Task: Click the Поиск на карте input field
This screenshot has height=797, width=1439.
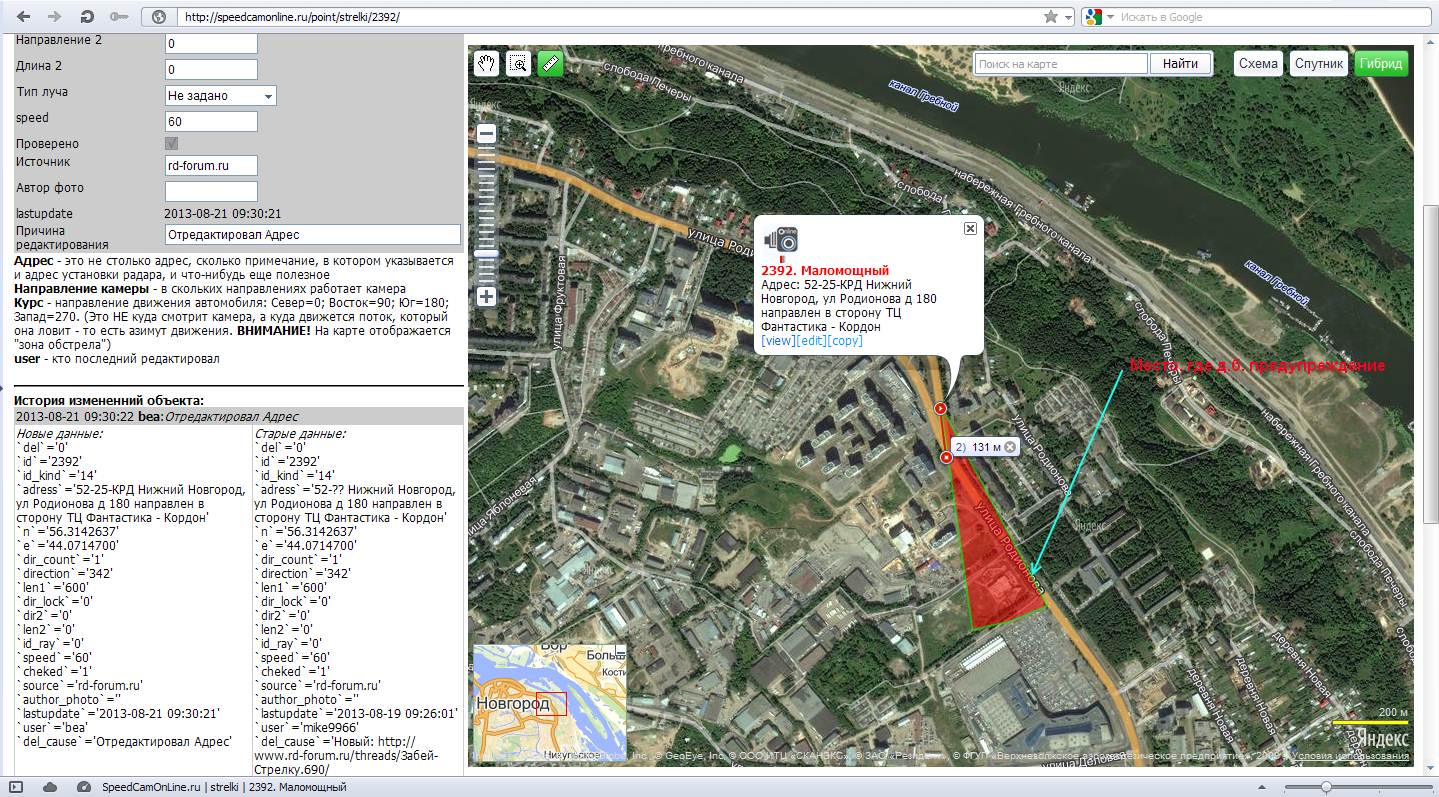Action: coord(1060,64)
